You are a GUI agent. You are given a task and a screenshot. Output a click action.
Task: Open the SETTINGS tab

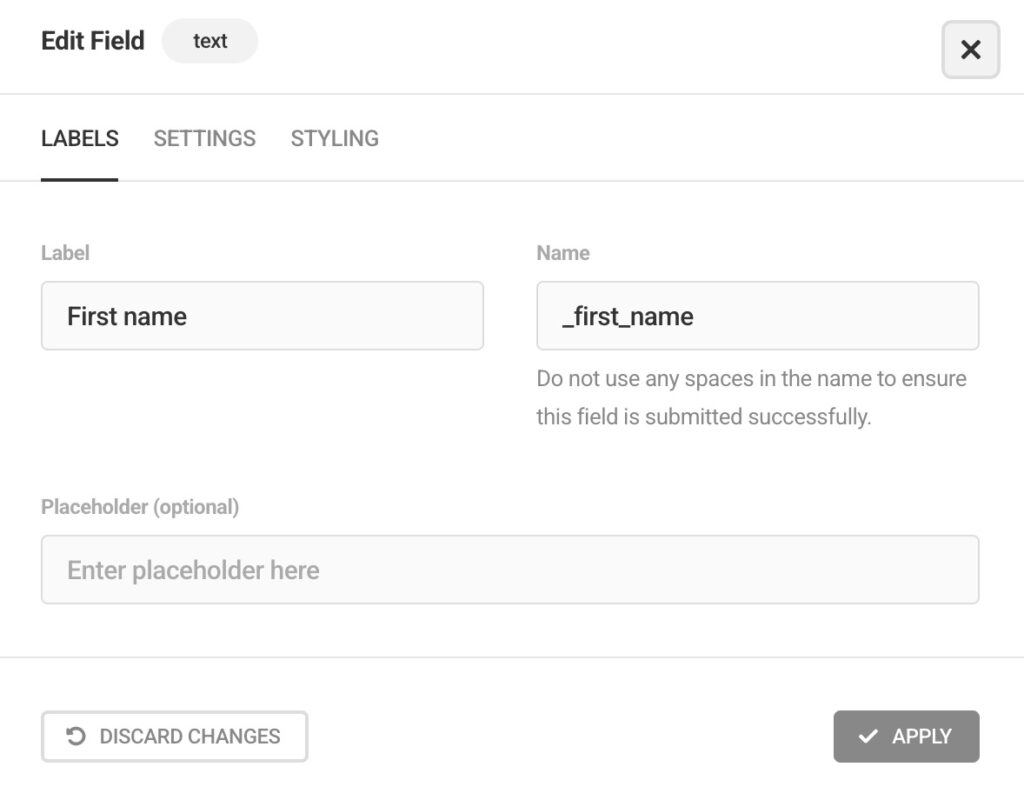(204, 138)
